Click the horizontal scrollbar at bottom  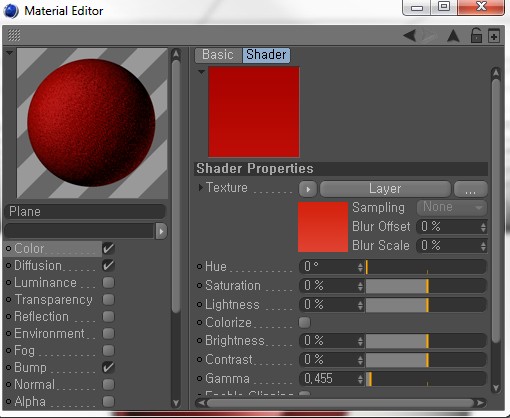(340, 403)
